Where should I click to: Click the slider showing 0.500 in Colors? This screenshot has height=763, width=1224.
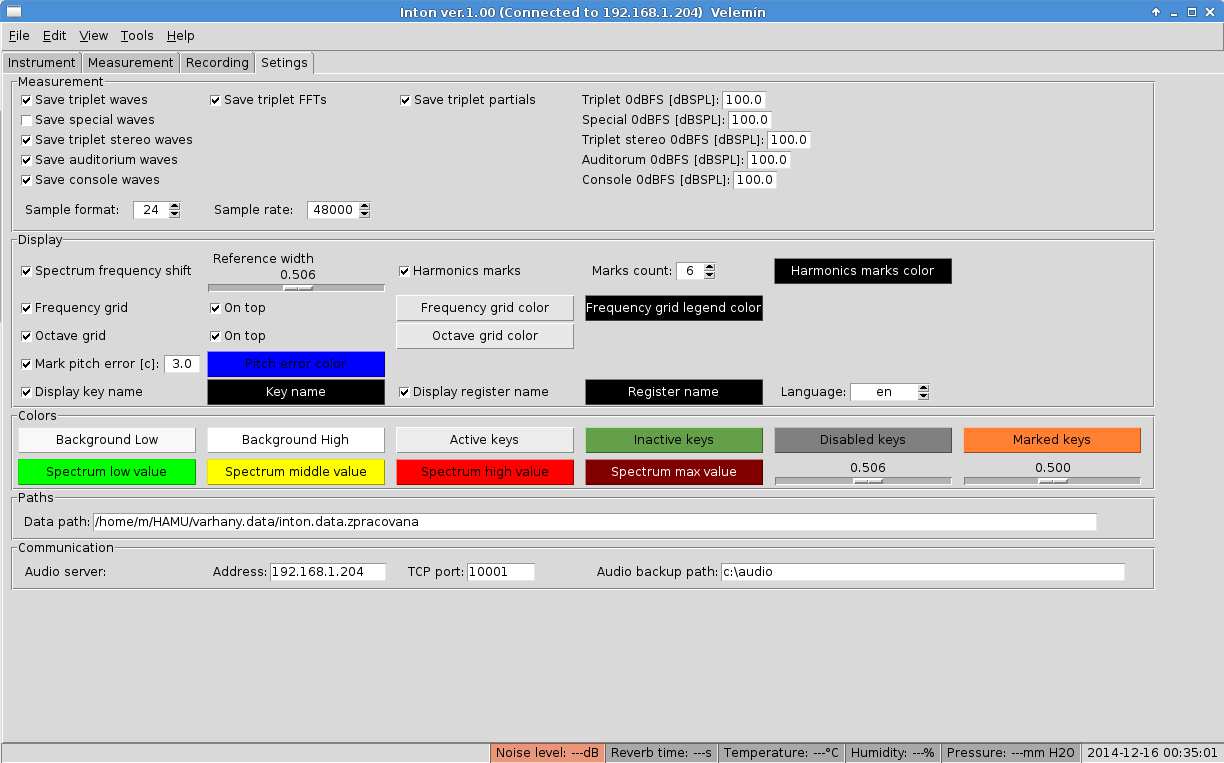(1052, 481)
